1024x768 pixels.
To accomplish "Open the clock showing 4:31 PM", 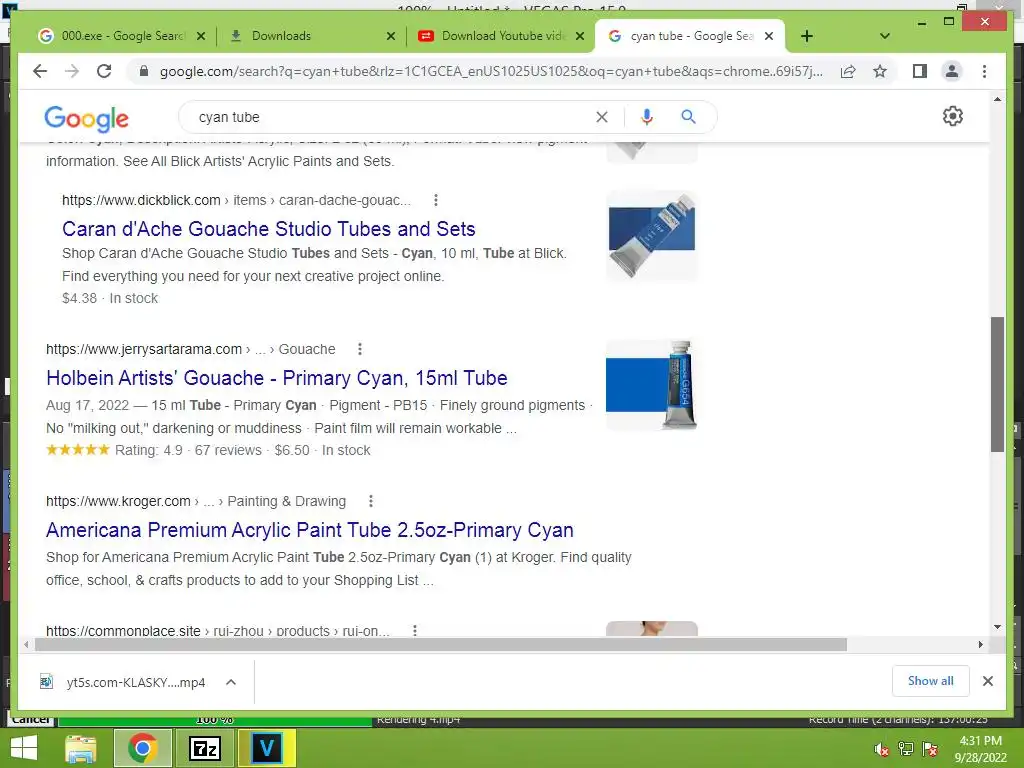I will 981,748.
